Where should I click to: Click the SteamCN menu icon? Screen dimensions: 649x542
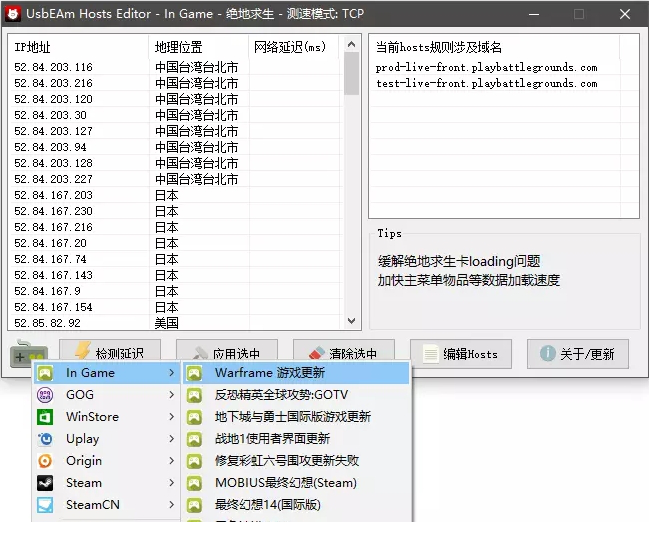45,505
